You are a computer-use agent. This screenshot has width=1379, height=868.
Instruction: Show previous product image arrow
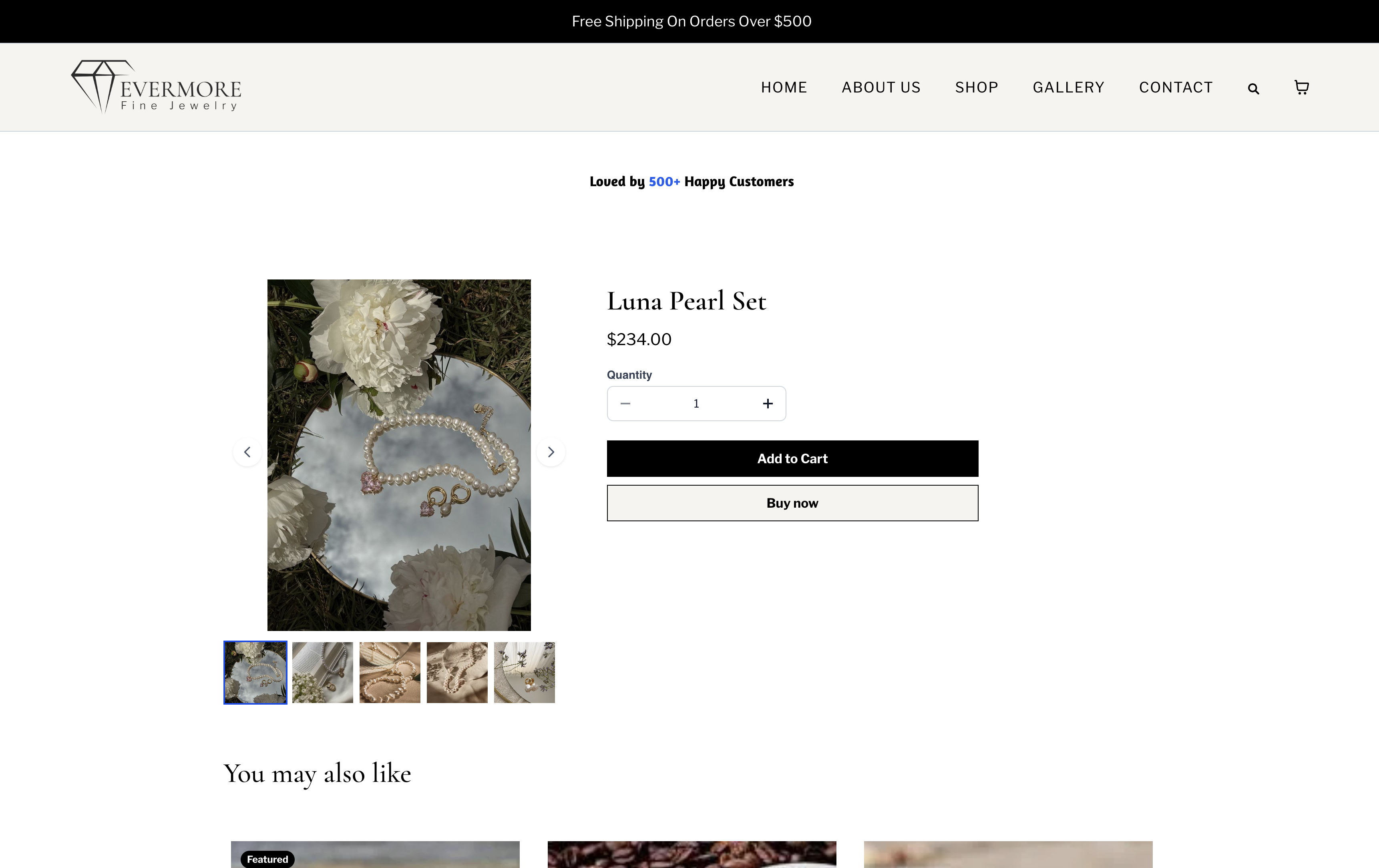pos(247,452)
